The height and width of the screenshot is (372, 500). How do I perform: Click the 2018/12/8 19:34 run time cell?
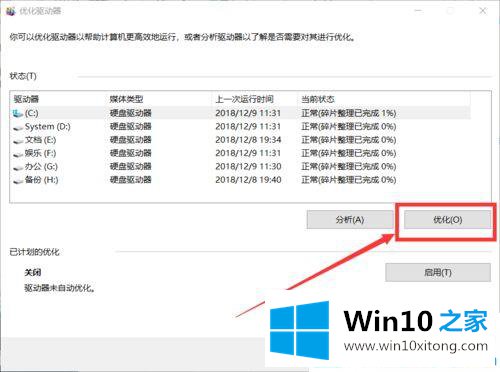248,140
